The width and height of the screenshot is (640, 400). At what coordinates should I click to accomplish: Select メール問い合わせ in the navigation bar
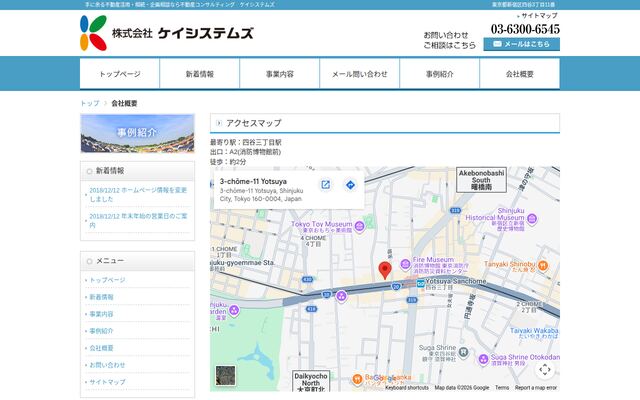360,74
